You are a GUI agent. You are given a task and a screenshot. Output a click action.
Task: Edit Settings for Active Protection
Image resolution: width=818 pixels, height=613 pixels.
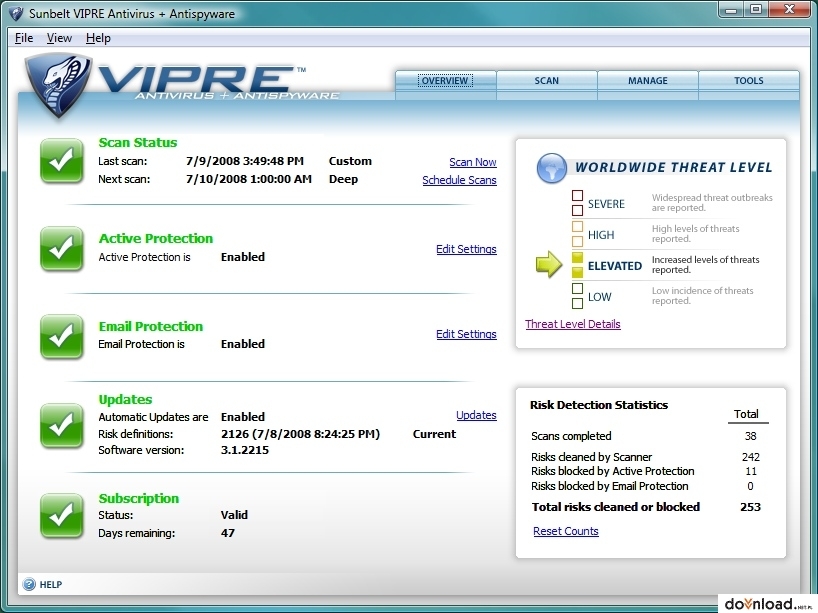466,249
